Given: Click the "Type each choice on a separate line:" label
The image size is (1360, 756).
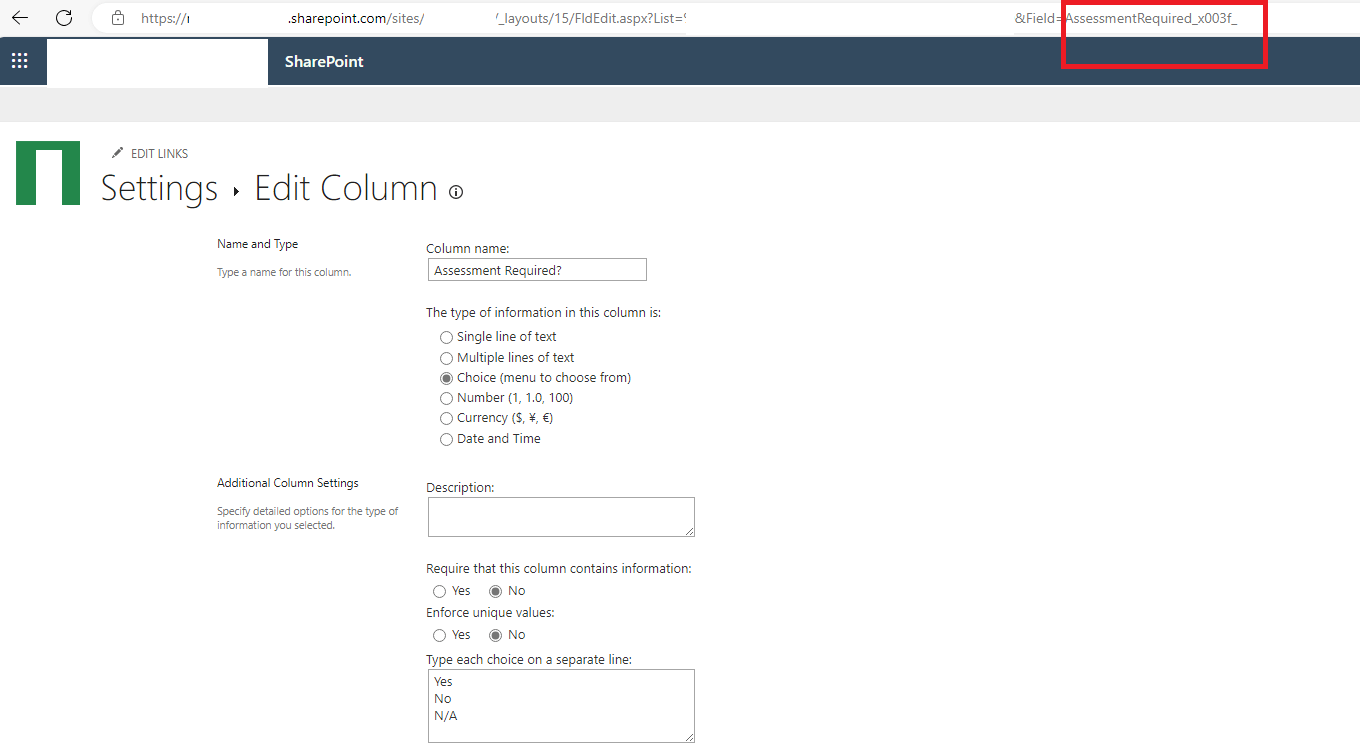Looking at the screenshot, I should point(529,660).
